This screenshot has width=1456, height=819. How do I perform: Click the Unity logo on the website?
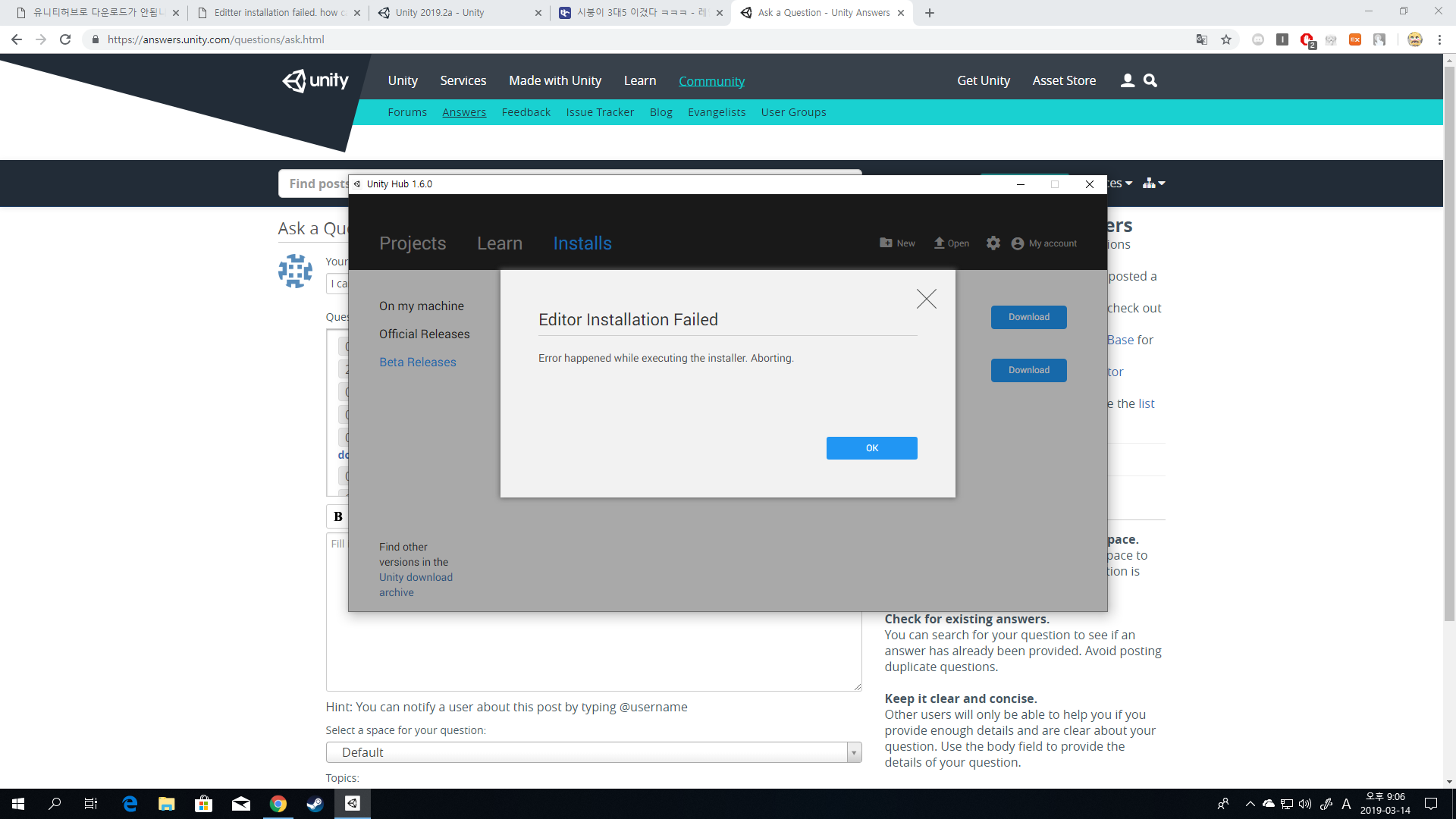(x=315, y=80)
